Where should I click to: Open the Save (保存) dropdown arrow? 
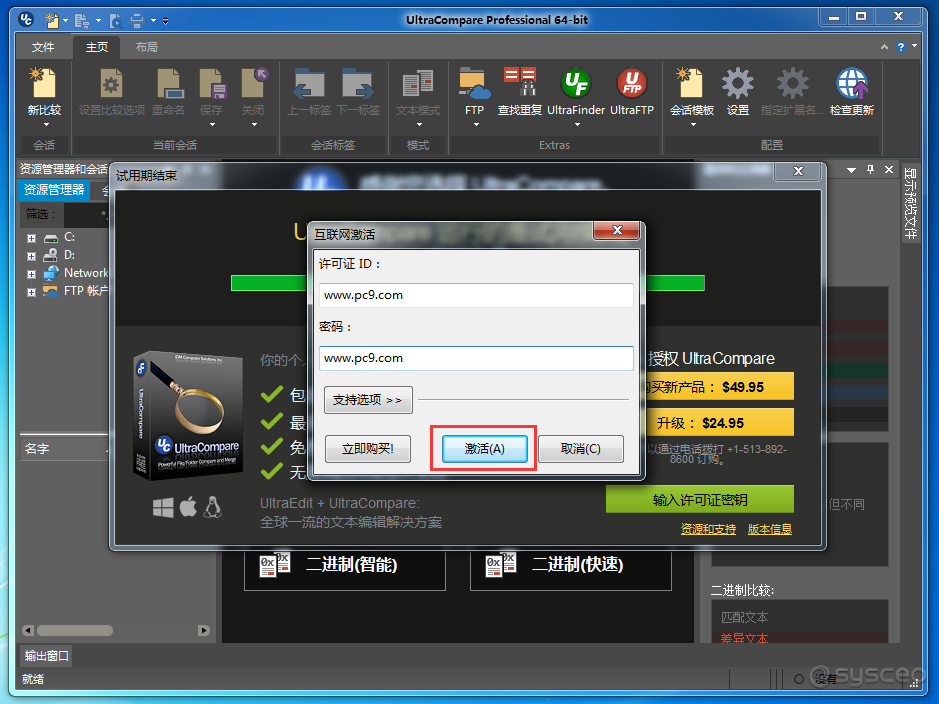click(212, 125)
